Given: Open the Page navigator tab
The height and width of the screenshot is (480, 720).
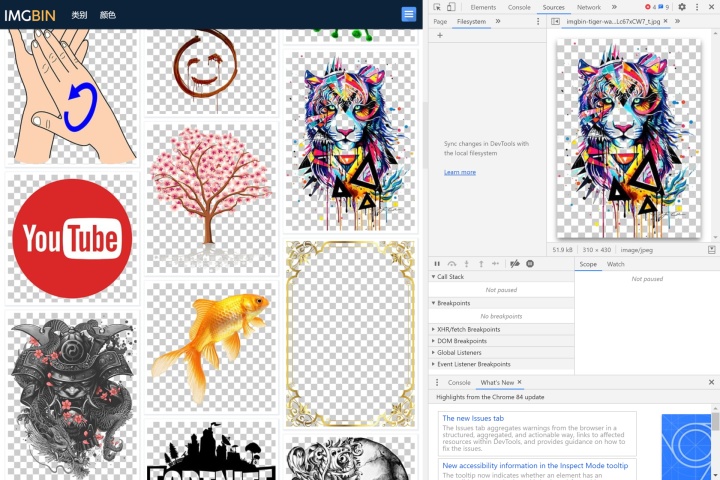Looking at the screenshot, I should pos(440,22).
